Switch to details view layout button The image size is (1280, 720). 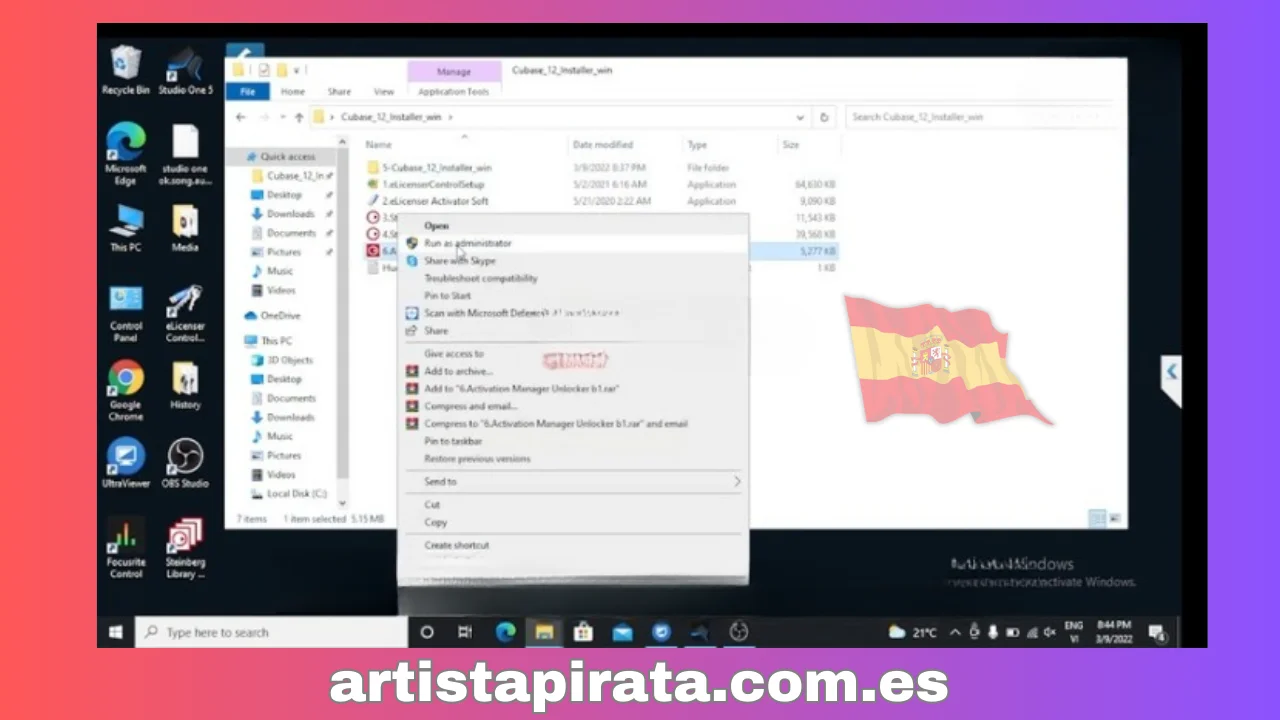coord(1097,518)
